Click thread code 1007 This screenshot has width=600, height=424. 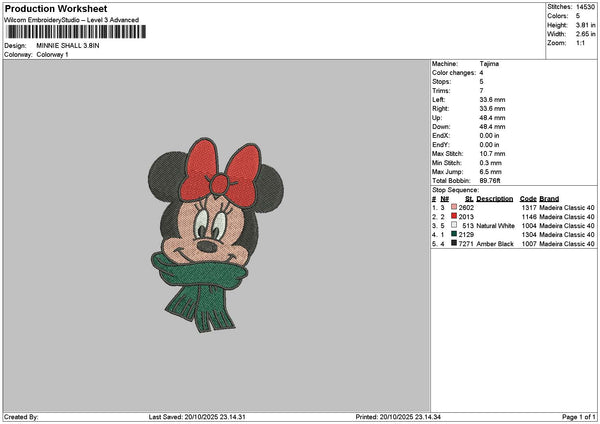point(529,244)
